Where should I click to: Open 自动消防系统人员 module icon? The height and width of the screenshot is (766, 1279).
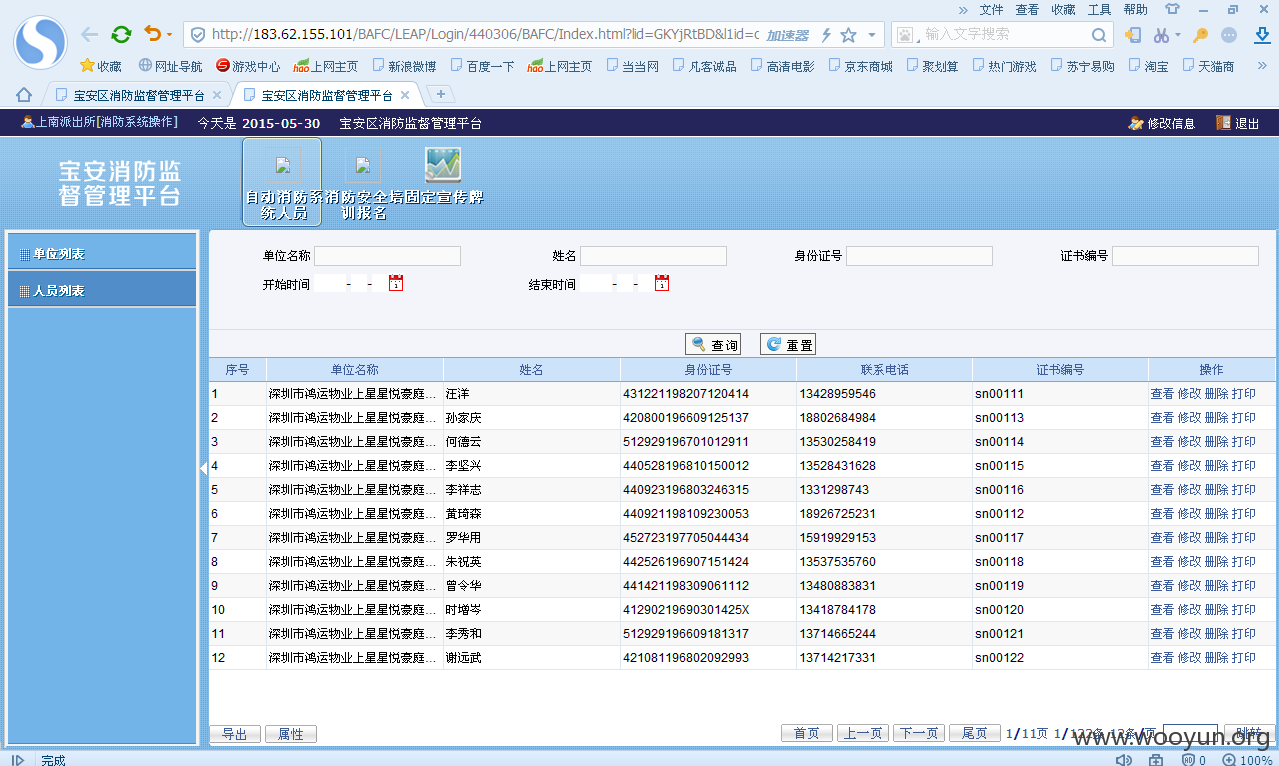(x=282, y=181)
